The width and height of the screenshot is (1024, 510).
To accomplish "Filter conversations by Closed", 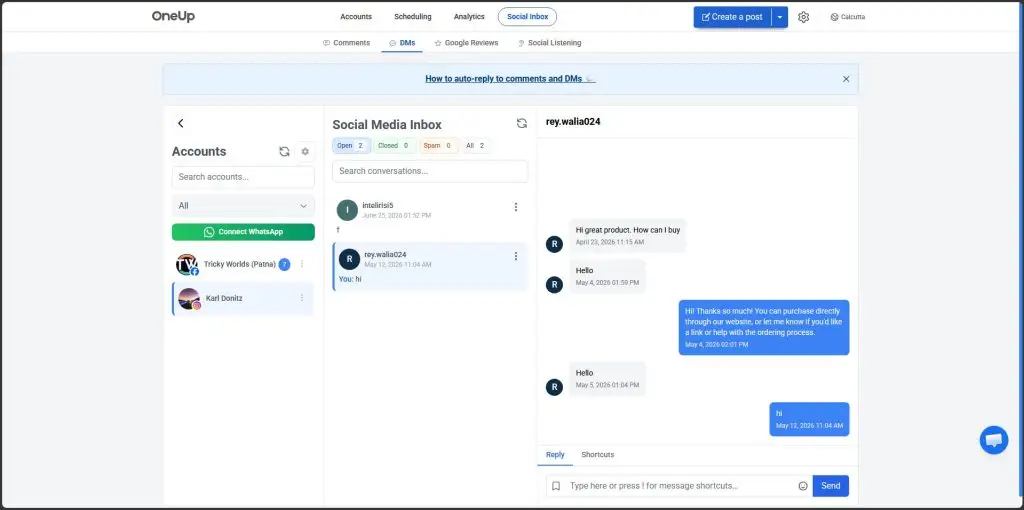I will coord(394,146).
